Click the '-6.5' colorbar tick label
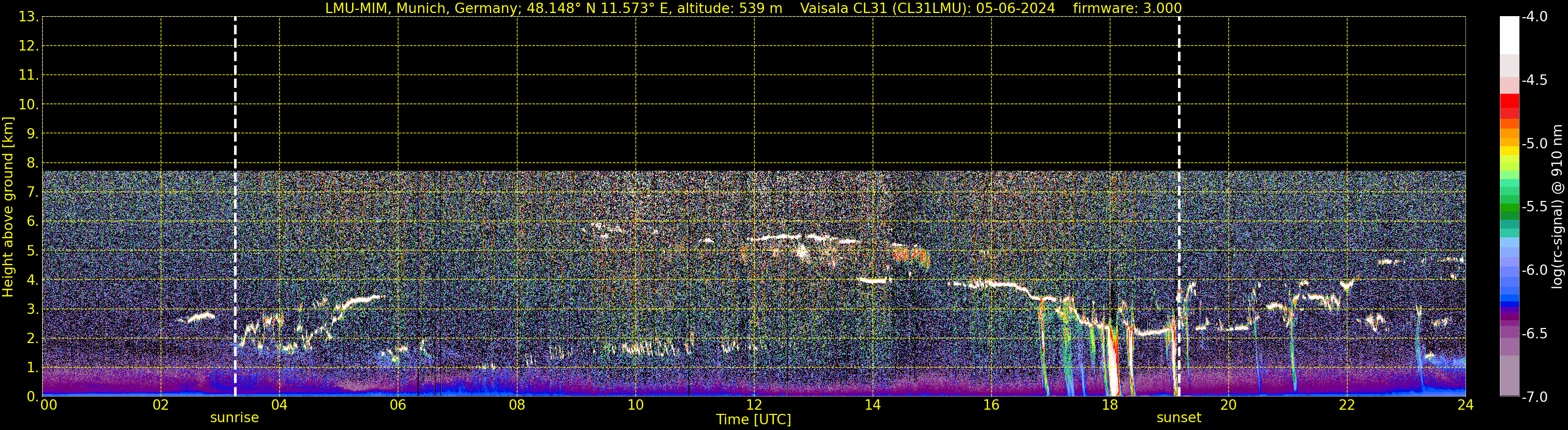1568x430 pixels. pos(1535,334)
